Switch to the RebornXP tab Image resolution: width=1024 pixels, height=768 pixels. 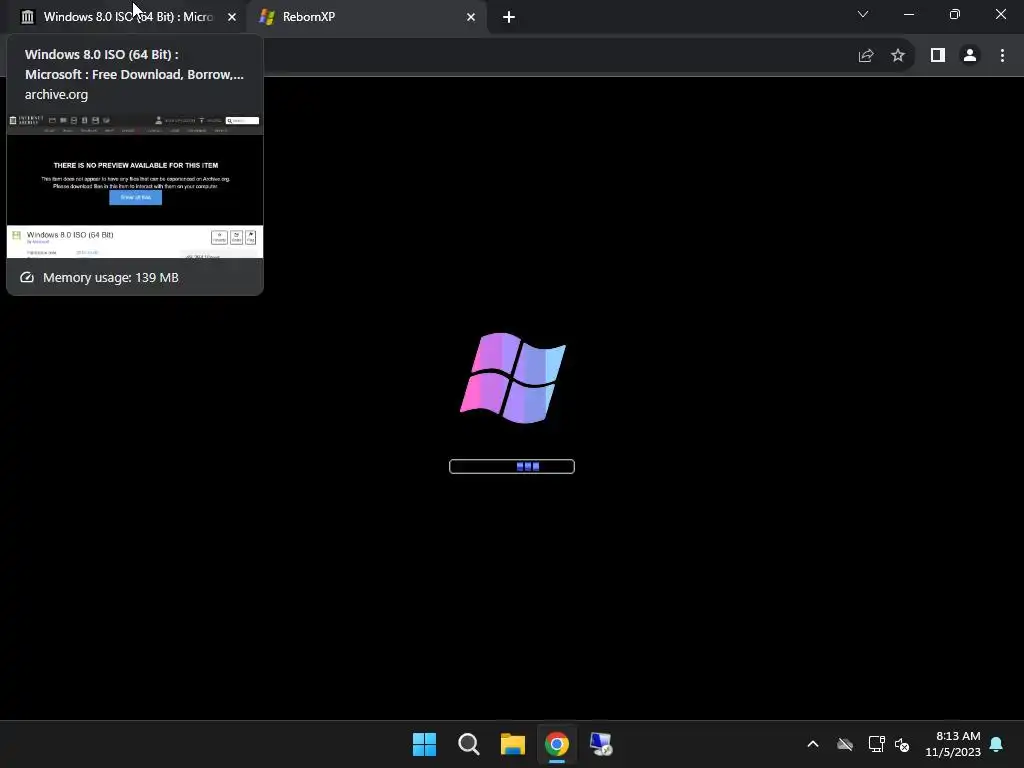pyautogui.click(x=366, y=17)
